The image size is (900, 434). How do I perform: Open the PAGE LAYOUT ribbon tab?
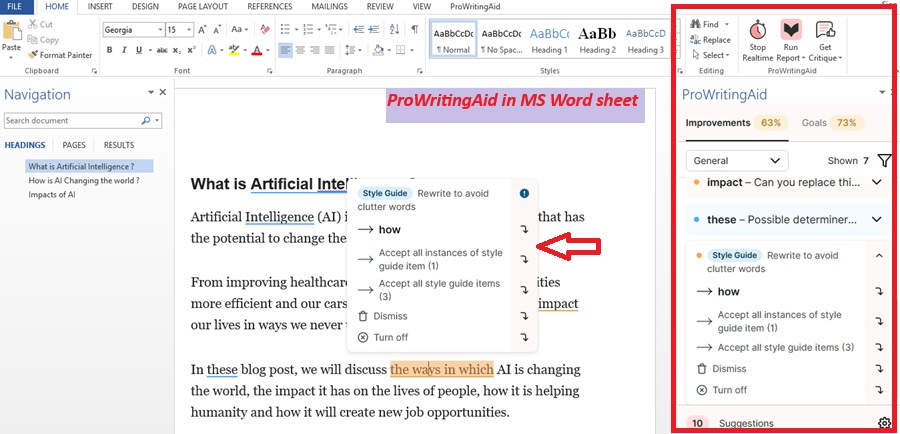[x=203, y=7]
